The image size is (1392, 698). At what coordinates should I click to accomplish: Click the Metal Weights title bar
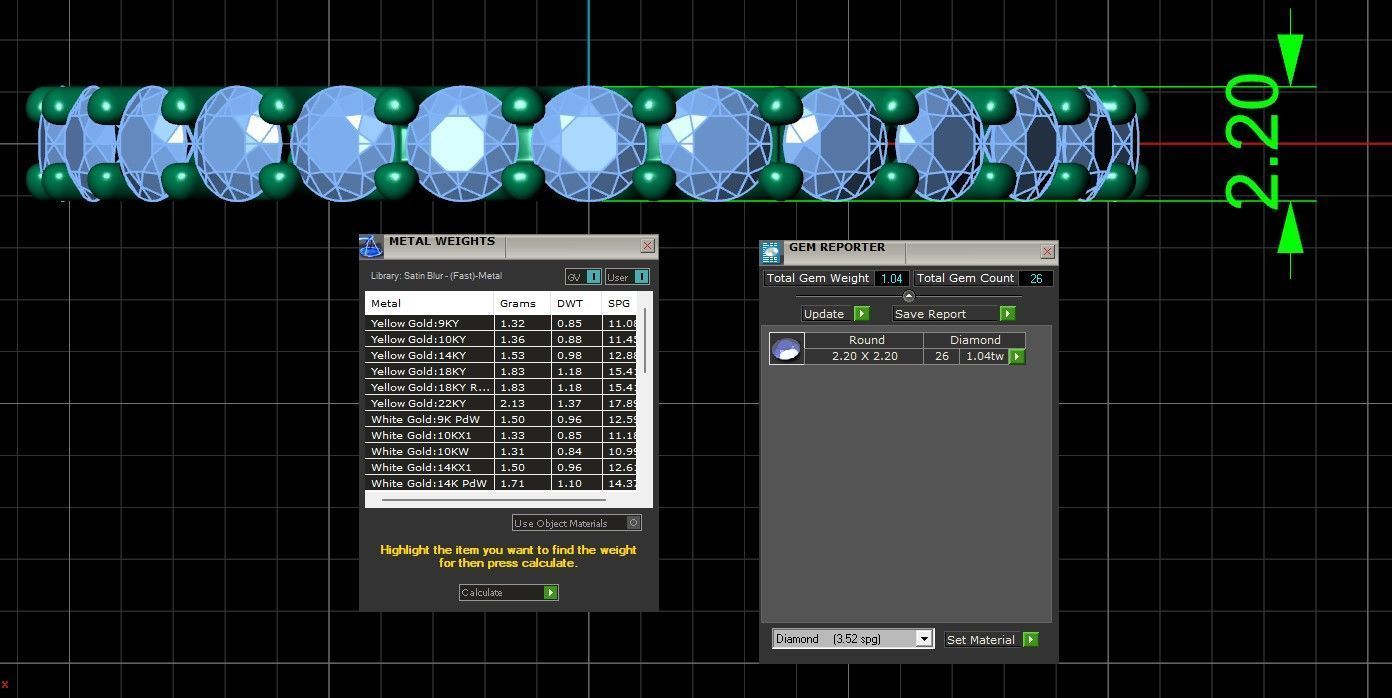(510, 245)
